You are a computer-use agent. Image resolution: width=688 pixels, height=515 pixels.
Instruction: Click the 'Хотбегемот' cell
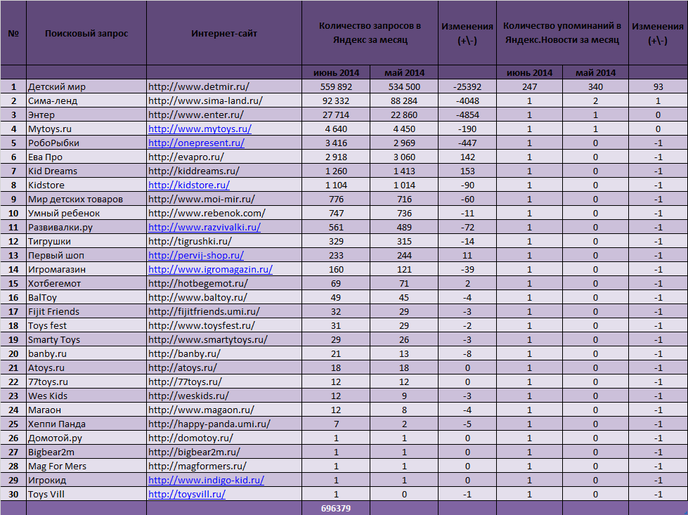(x=86, y=283)
